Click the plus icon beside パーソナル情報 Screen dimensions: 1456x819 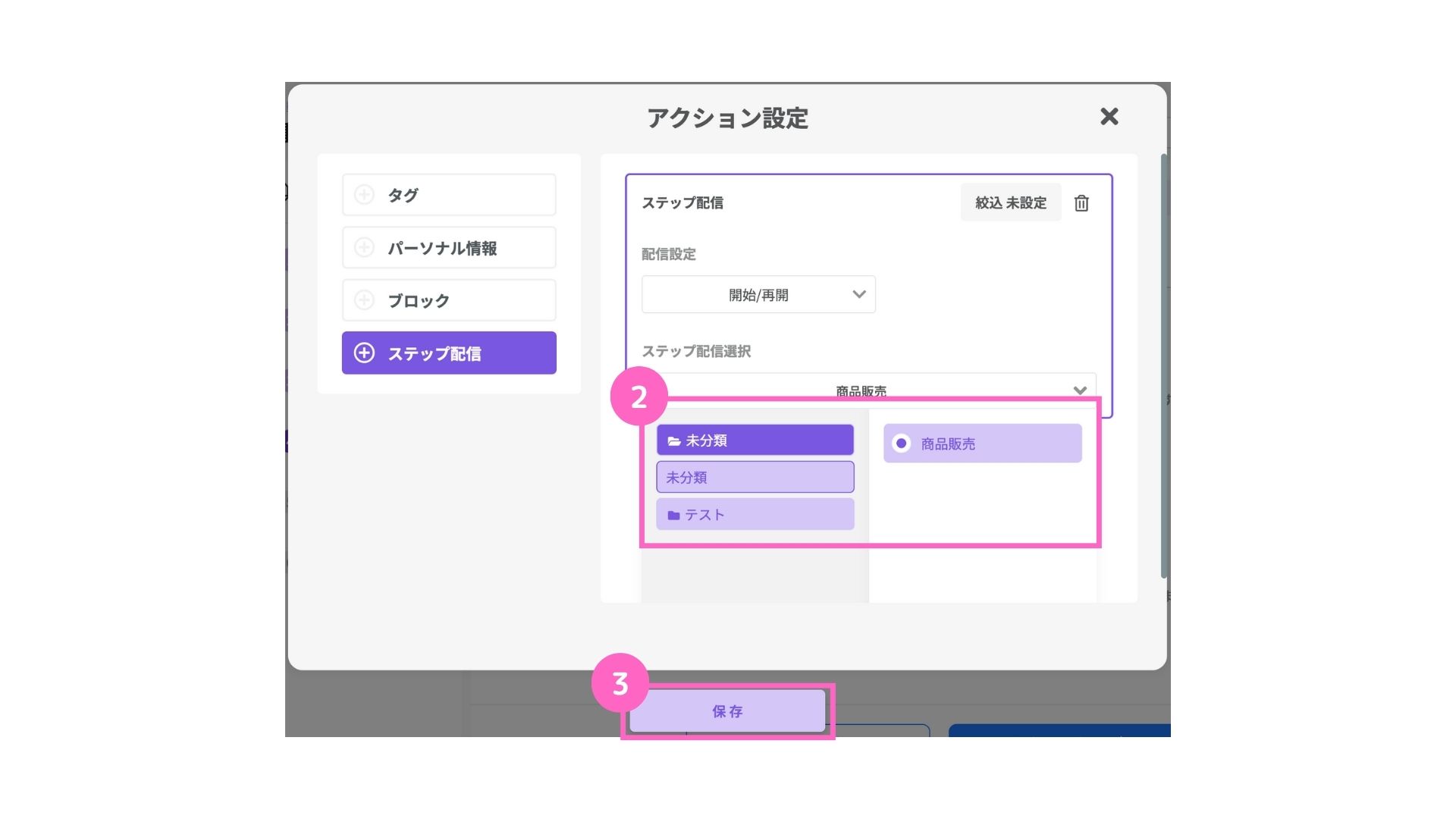pos(364,247)
